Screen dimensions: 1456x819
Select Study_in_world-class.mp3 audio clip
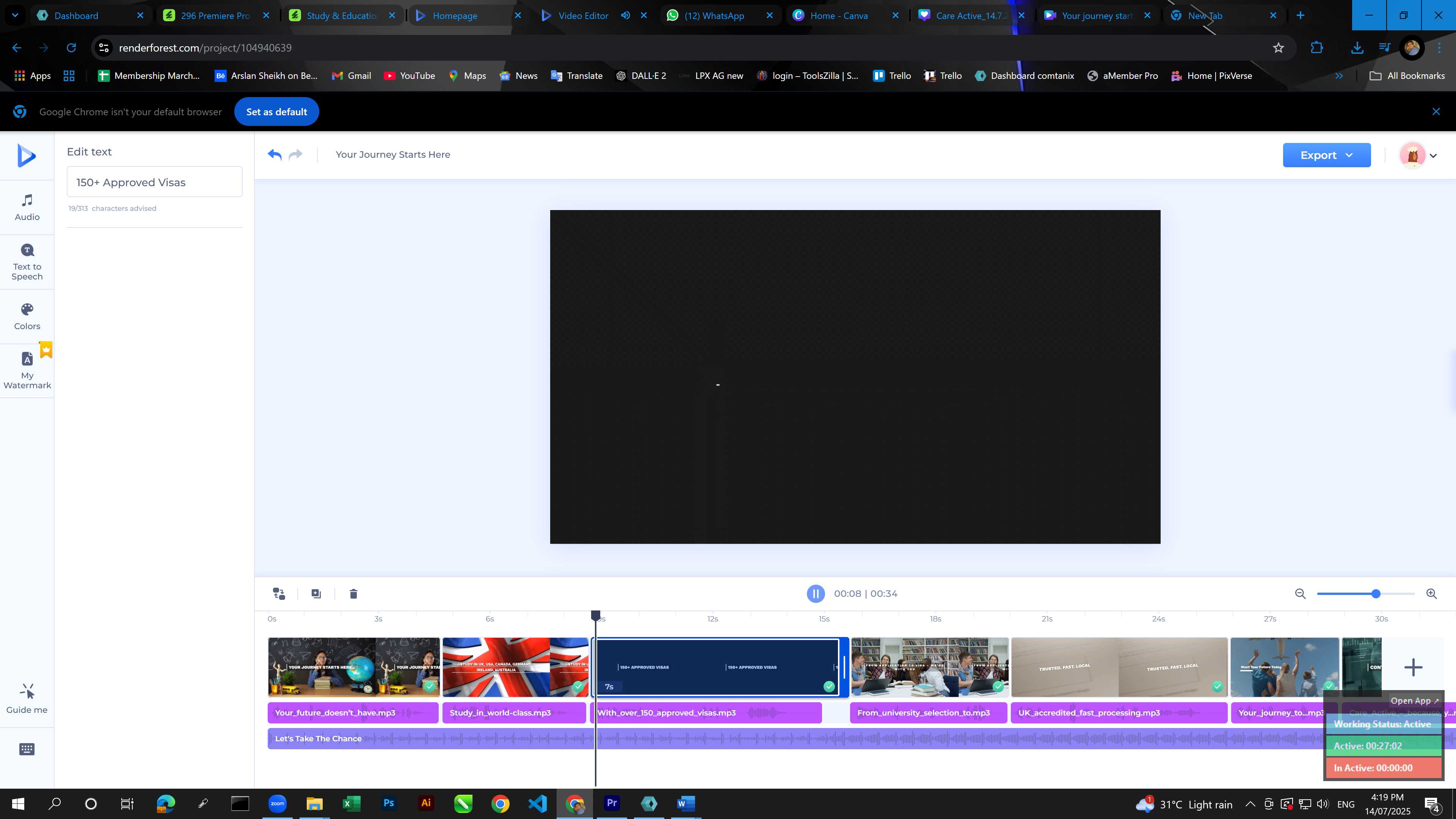click(514, 713)
